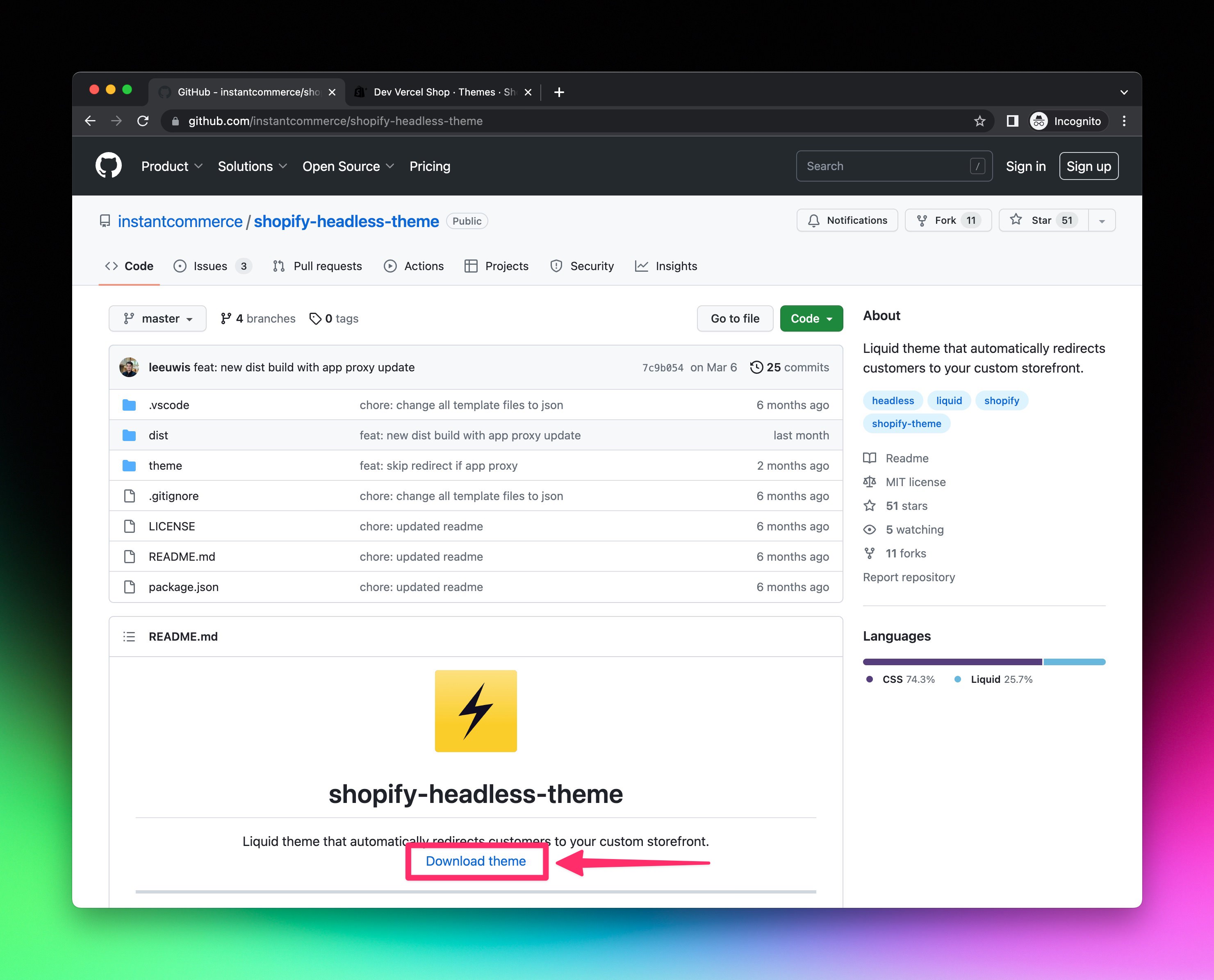Bookmark this page with the star icon

coord(979,121)
